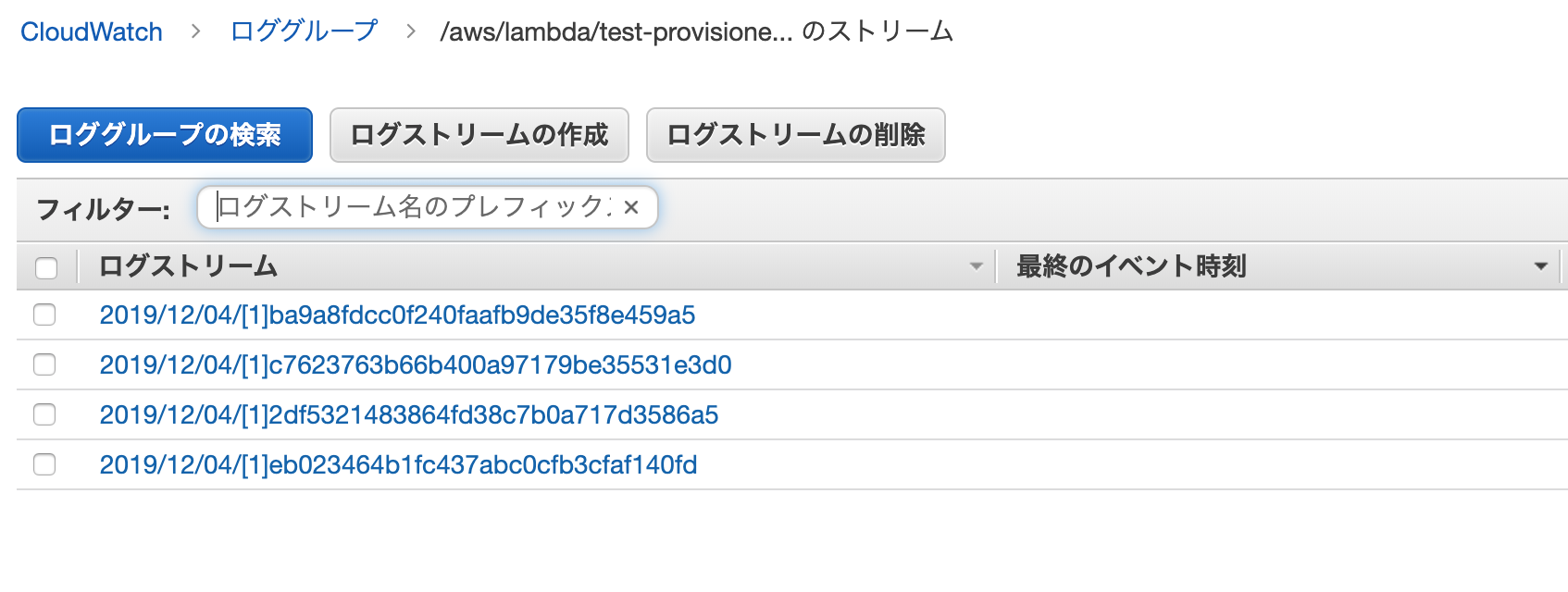Focus the log stream name prefix filter field

tap(412, 207)
